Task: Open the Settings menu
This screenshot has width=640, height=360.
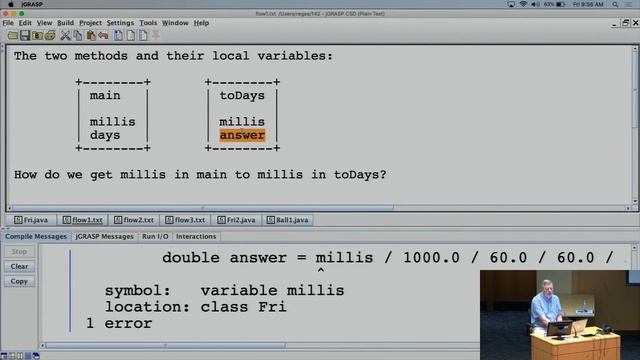Action: pyautogui.click(x=120, y=23)
